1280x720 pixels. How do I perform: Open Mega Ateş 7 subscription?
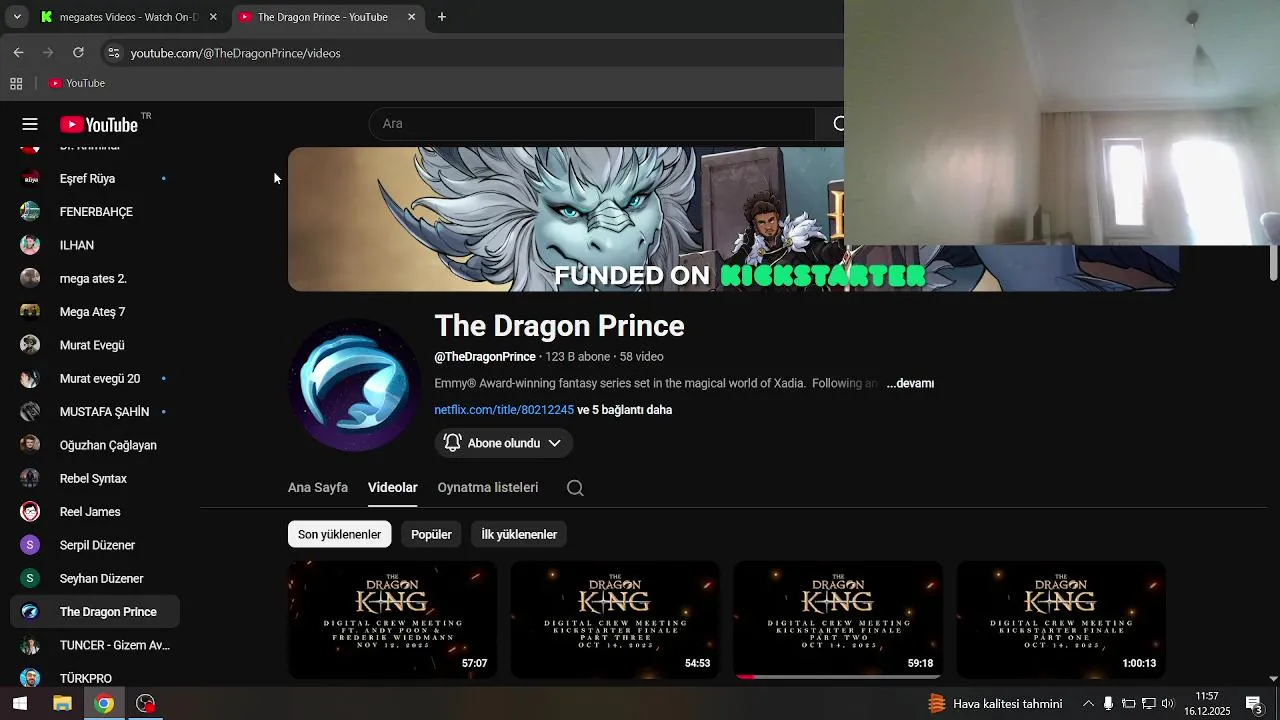pos(95,312)
